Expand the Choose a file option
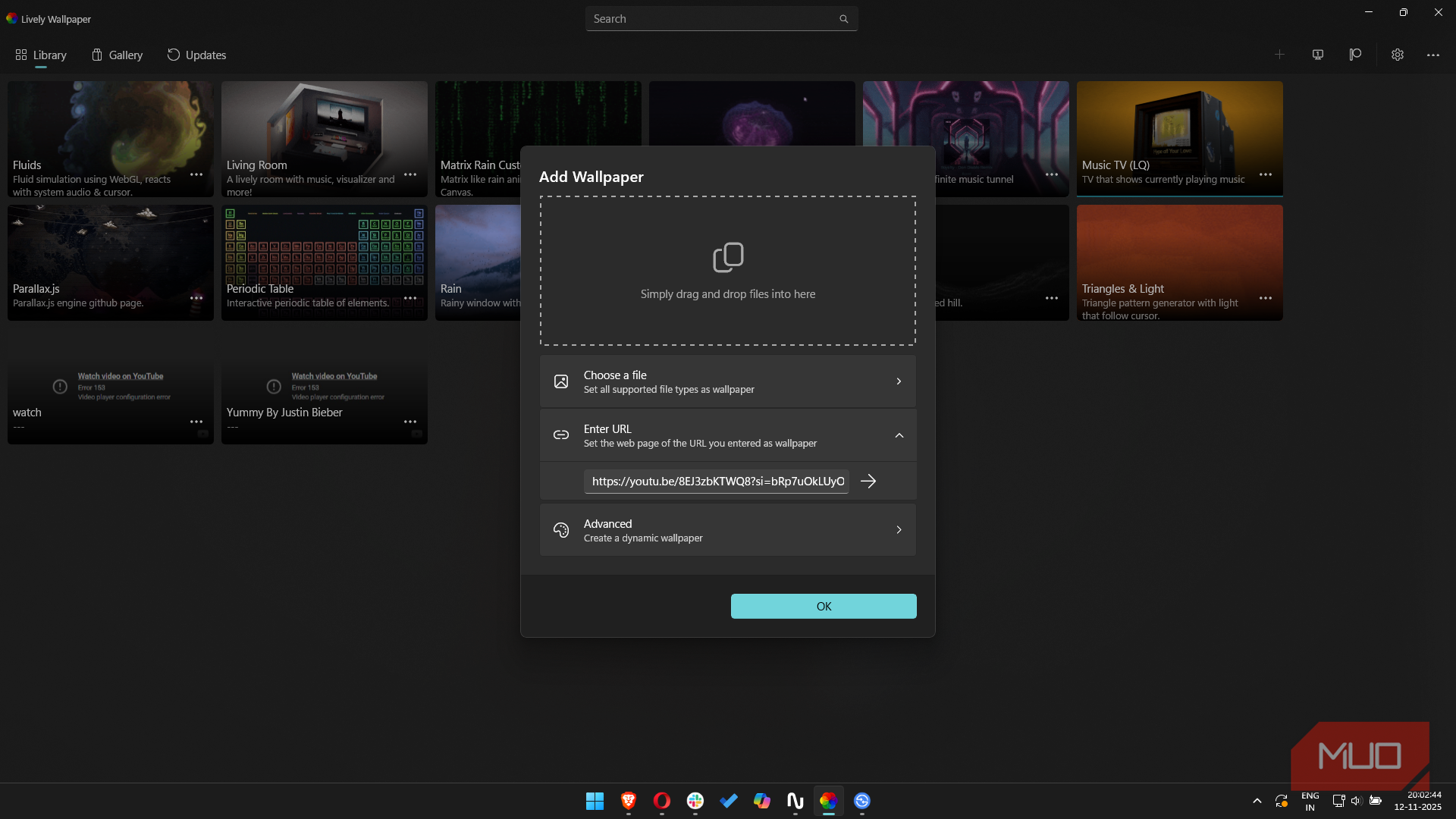The image size is (1456, 819). pyautogui.click(x=727, y=381)
